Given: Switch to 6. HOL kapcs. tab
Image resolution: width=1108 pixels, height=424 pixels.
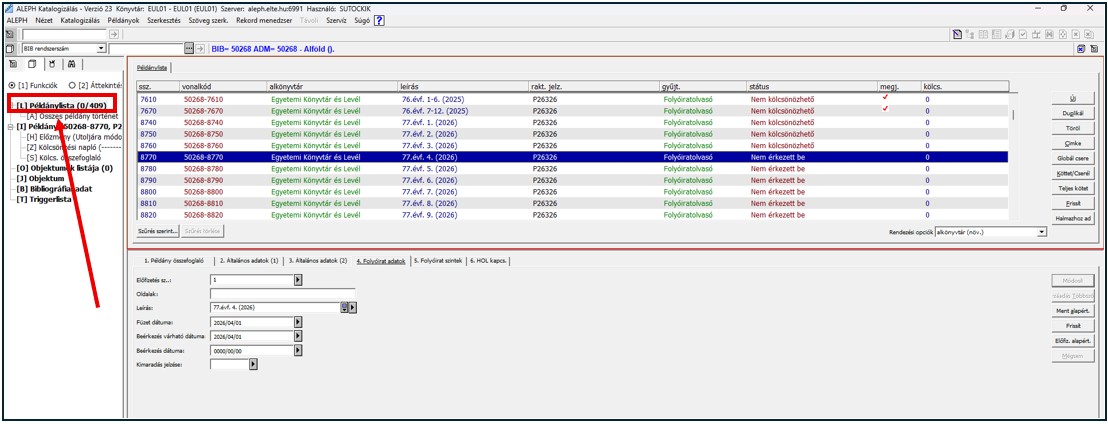Looking at the screenshot, I should tap(488, 261).
